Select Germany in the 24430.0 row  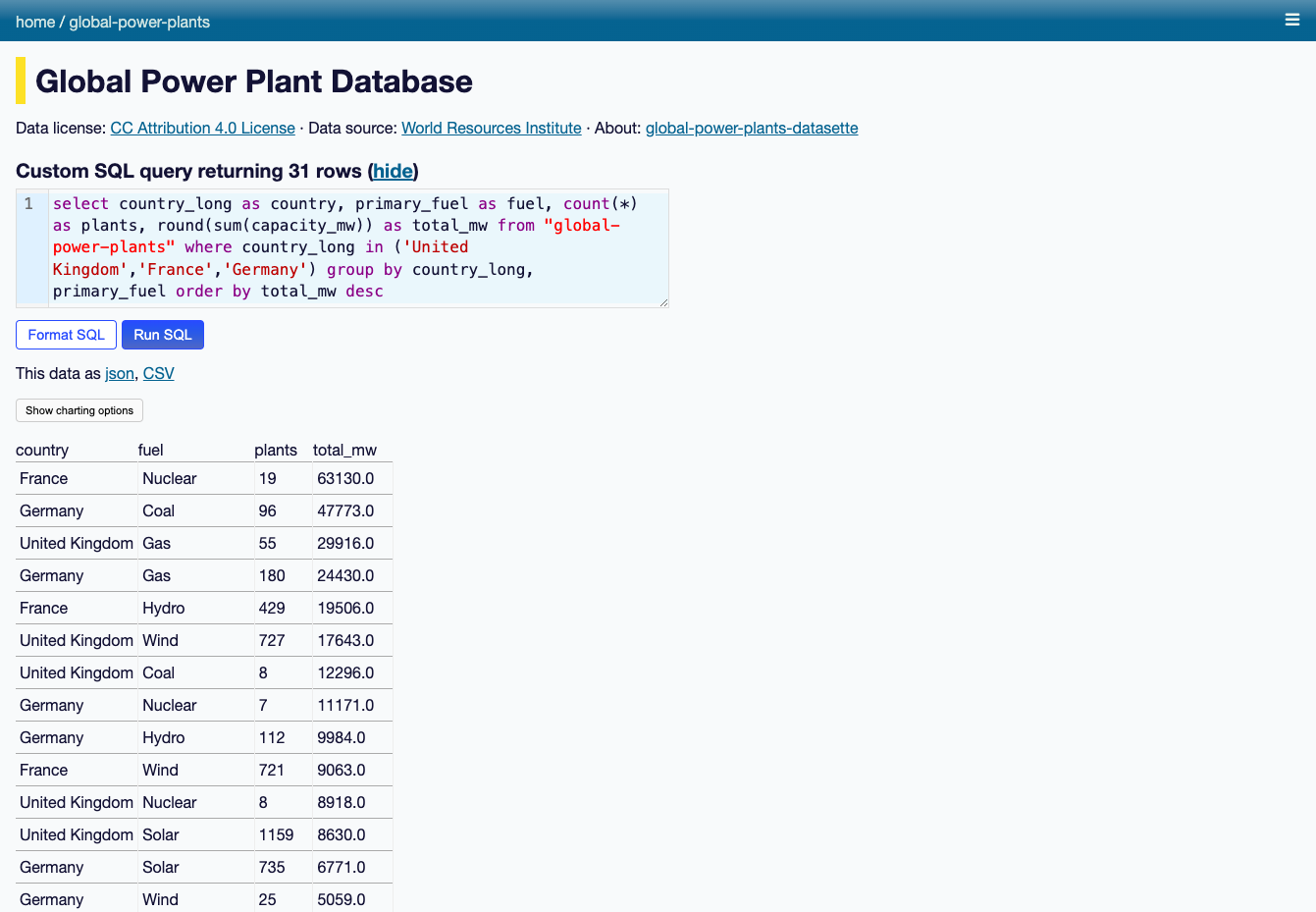pos(77,575)
